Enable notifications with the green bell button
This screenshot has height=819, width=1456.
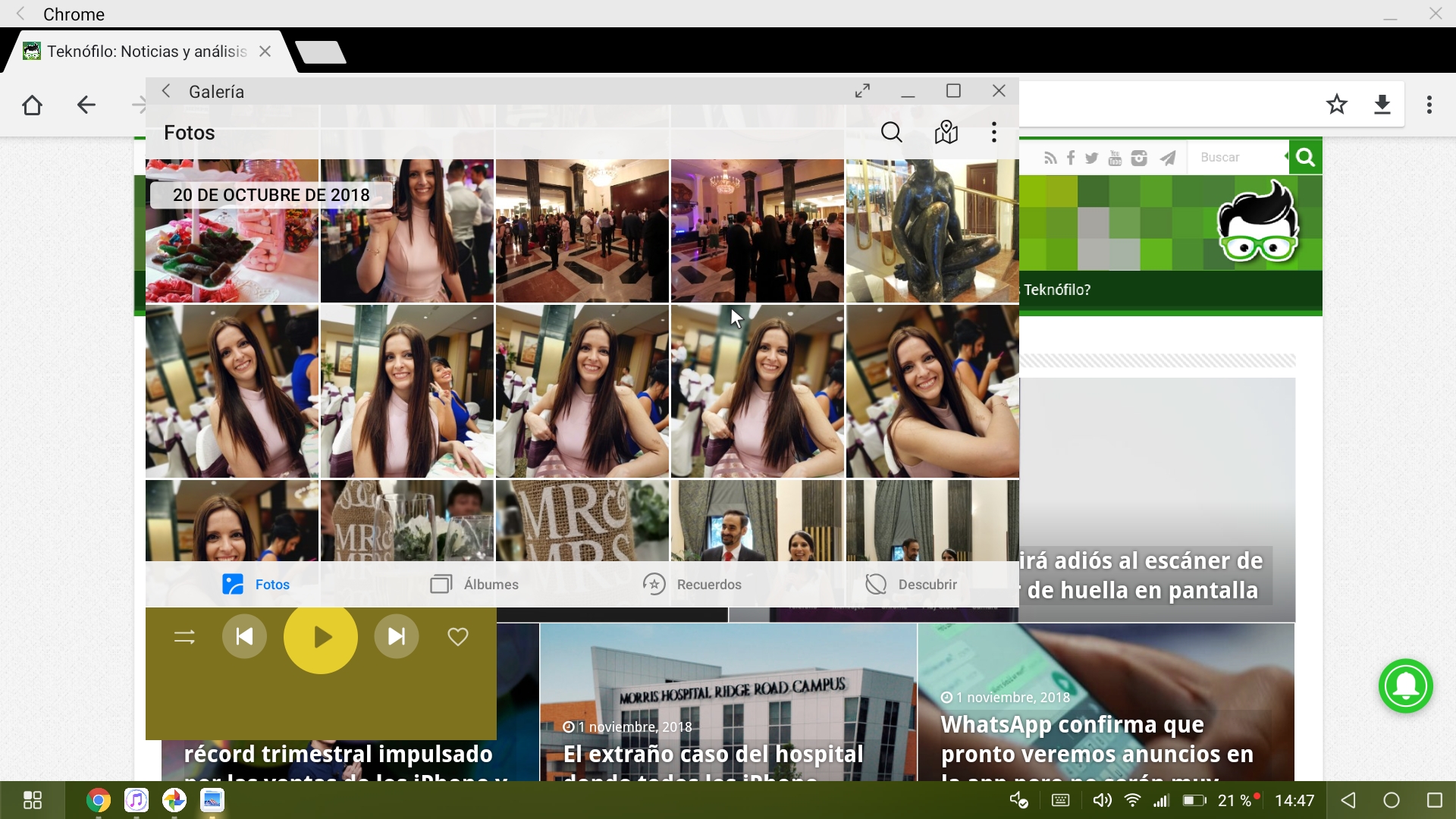(x=1406, y=686)
